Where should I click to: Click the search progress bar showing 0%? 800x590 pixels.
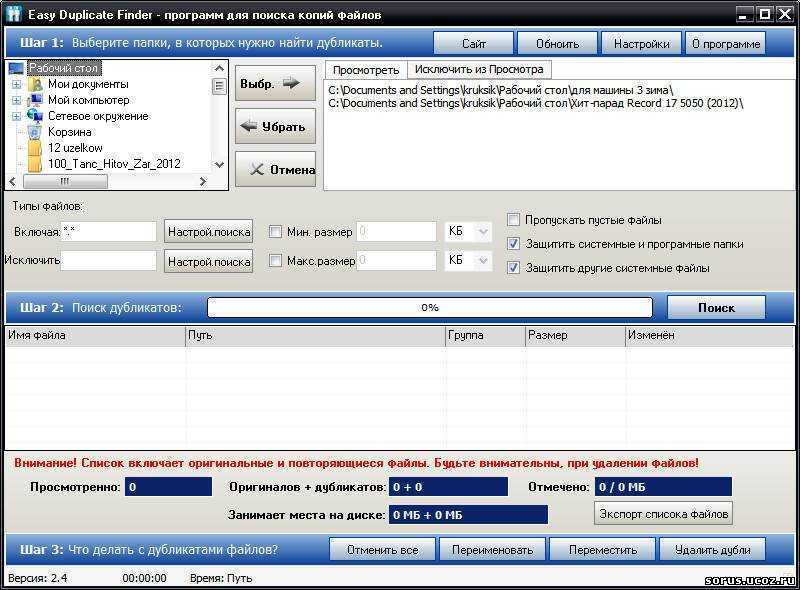[x=430, y=307]
